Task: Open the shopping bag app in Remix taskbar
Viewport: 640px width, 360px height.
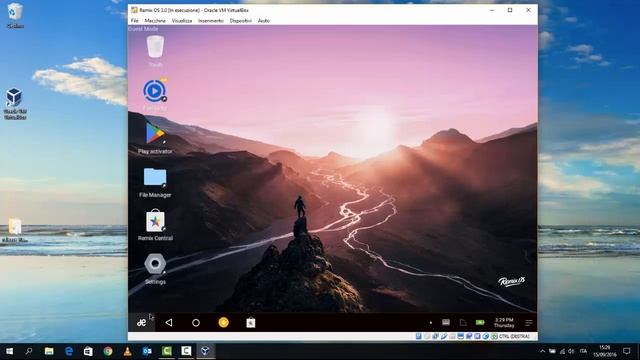Action: (251, 322)
